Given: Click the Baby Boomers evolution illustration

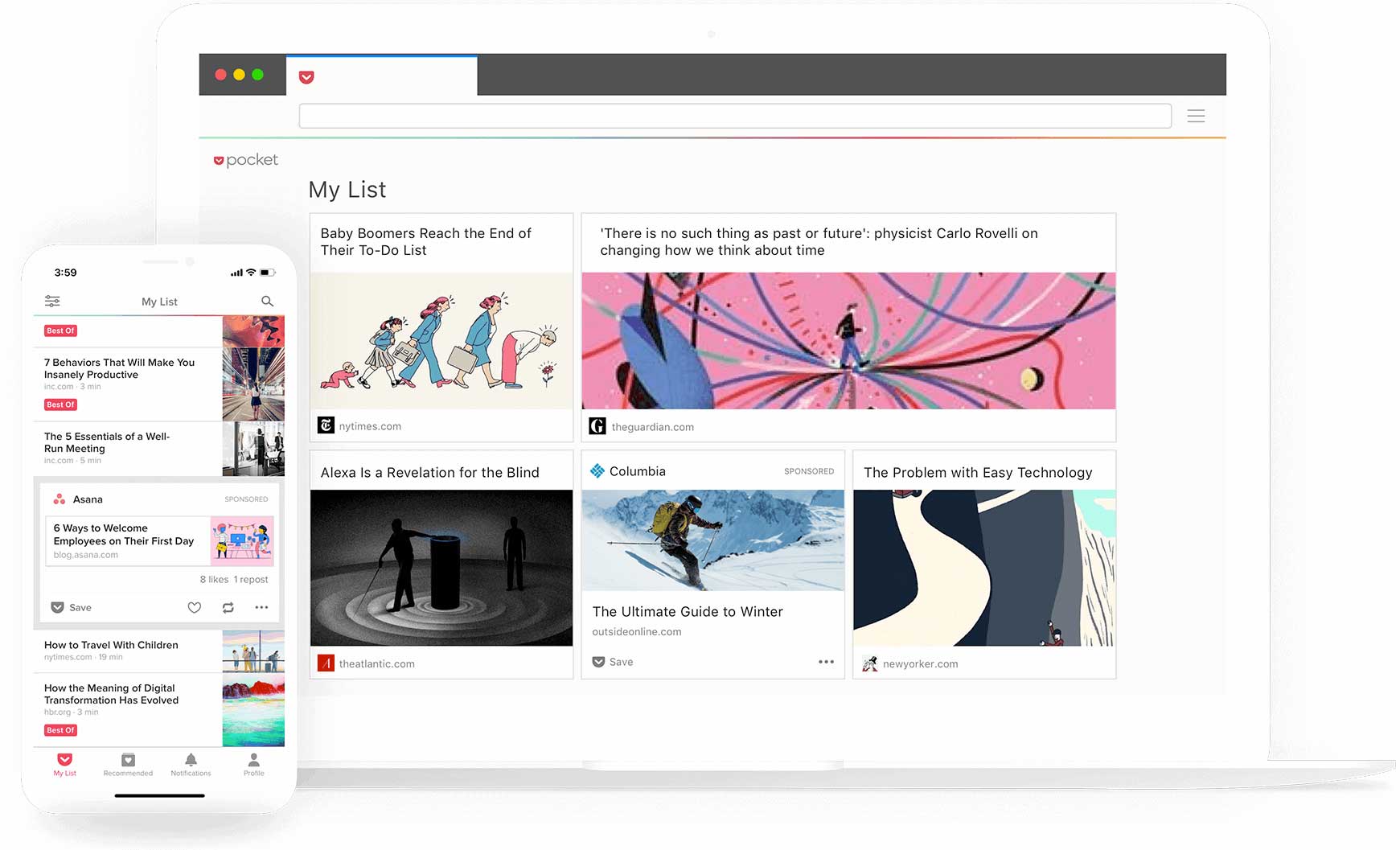Looking at the screenshot, I should tap(441, 341).
